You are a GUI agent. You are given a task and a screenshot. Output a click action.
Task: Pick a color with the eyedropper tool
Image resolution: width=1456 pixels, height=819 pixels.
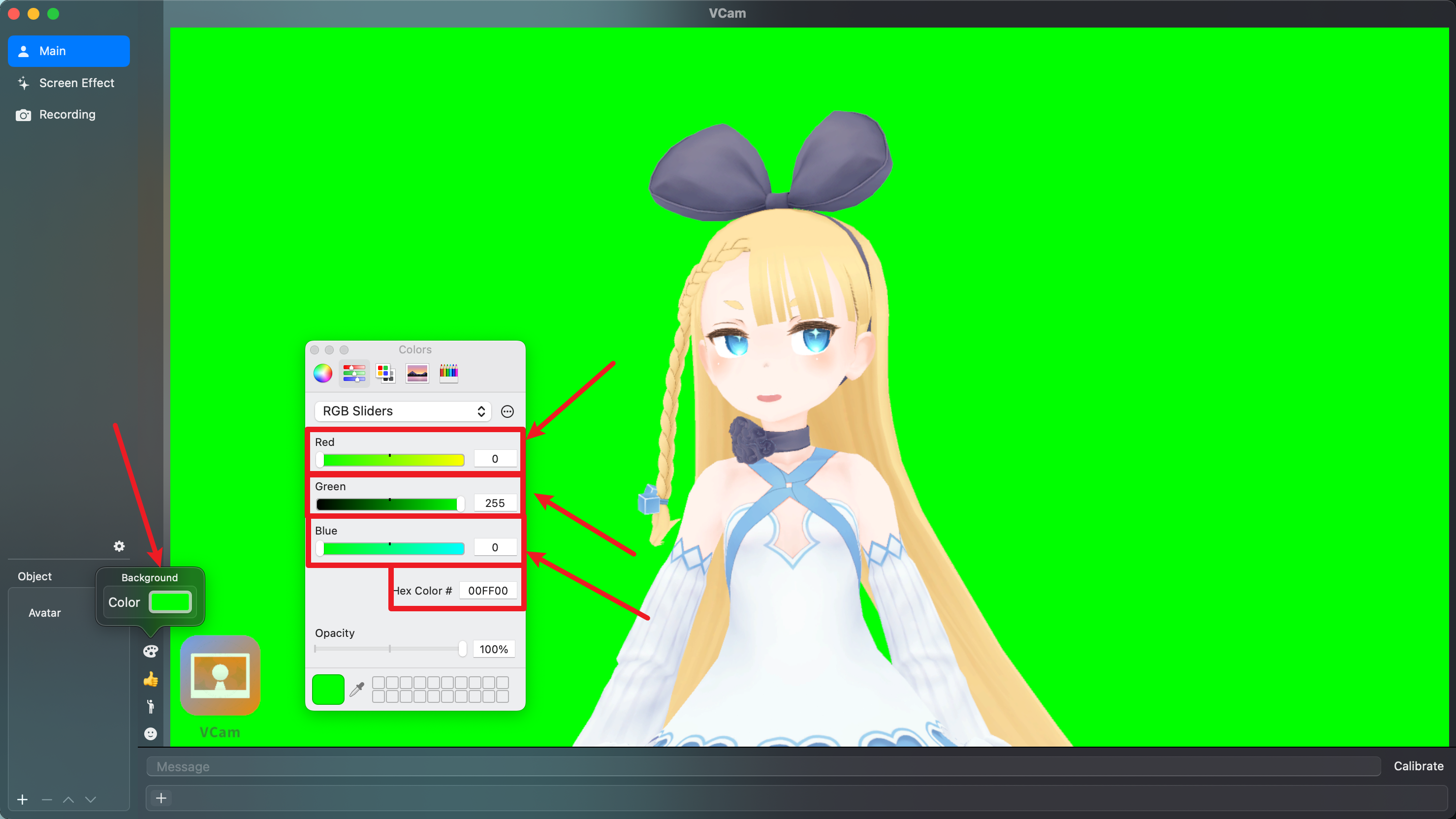357,689
